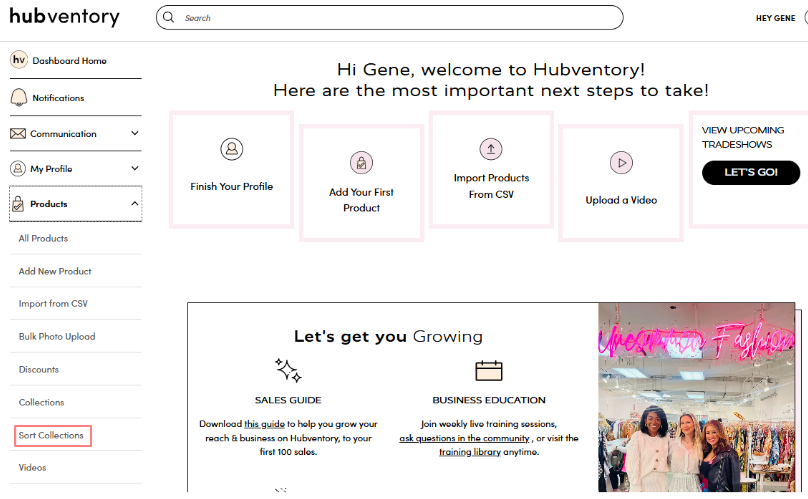The image size is (808, 499).
Task: Click the BUSINESS EDUCATION heading
Action: (x=489, y=400)
